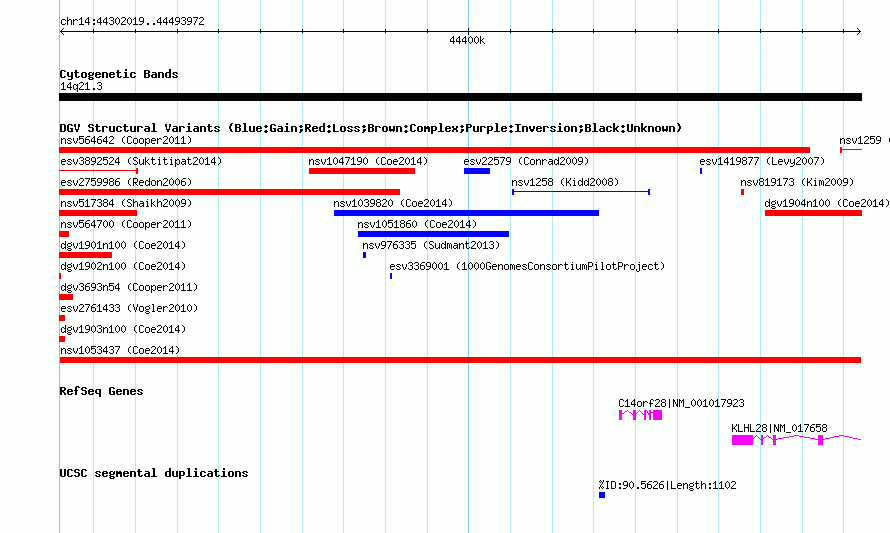Select the DGV Structural Variants track title
The image size is (890, 533).
pyautogui.click(x=371, y=128)
